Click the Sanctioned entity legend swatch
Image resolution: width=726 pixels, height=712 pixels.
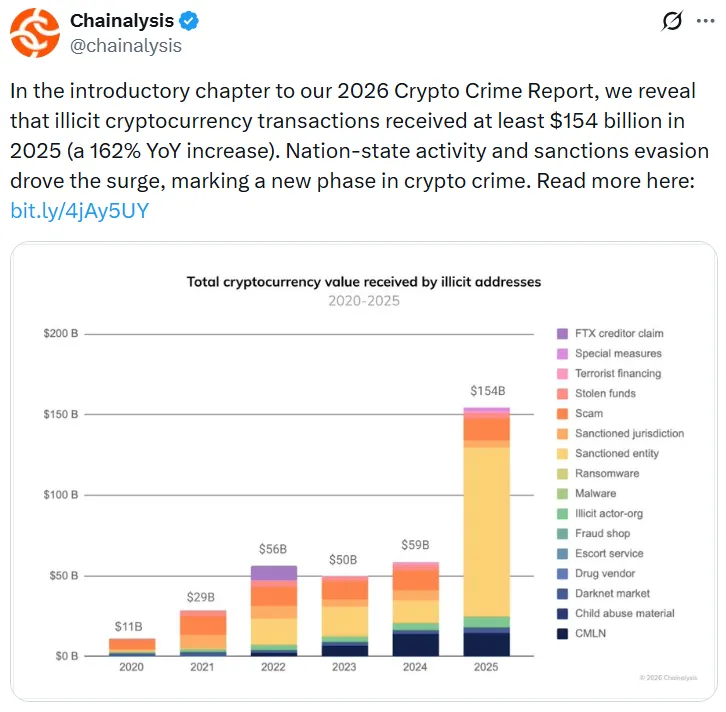tap(562, 453)
